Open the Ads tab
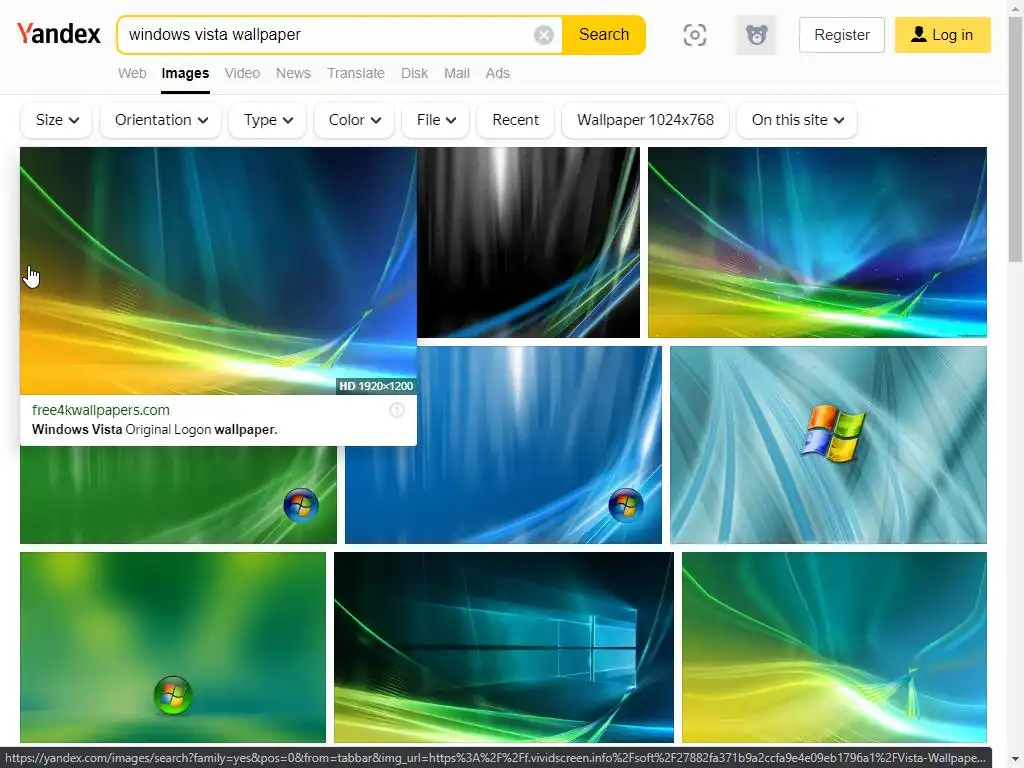Viewport: 1024px width, 768px height. point(498,73)
